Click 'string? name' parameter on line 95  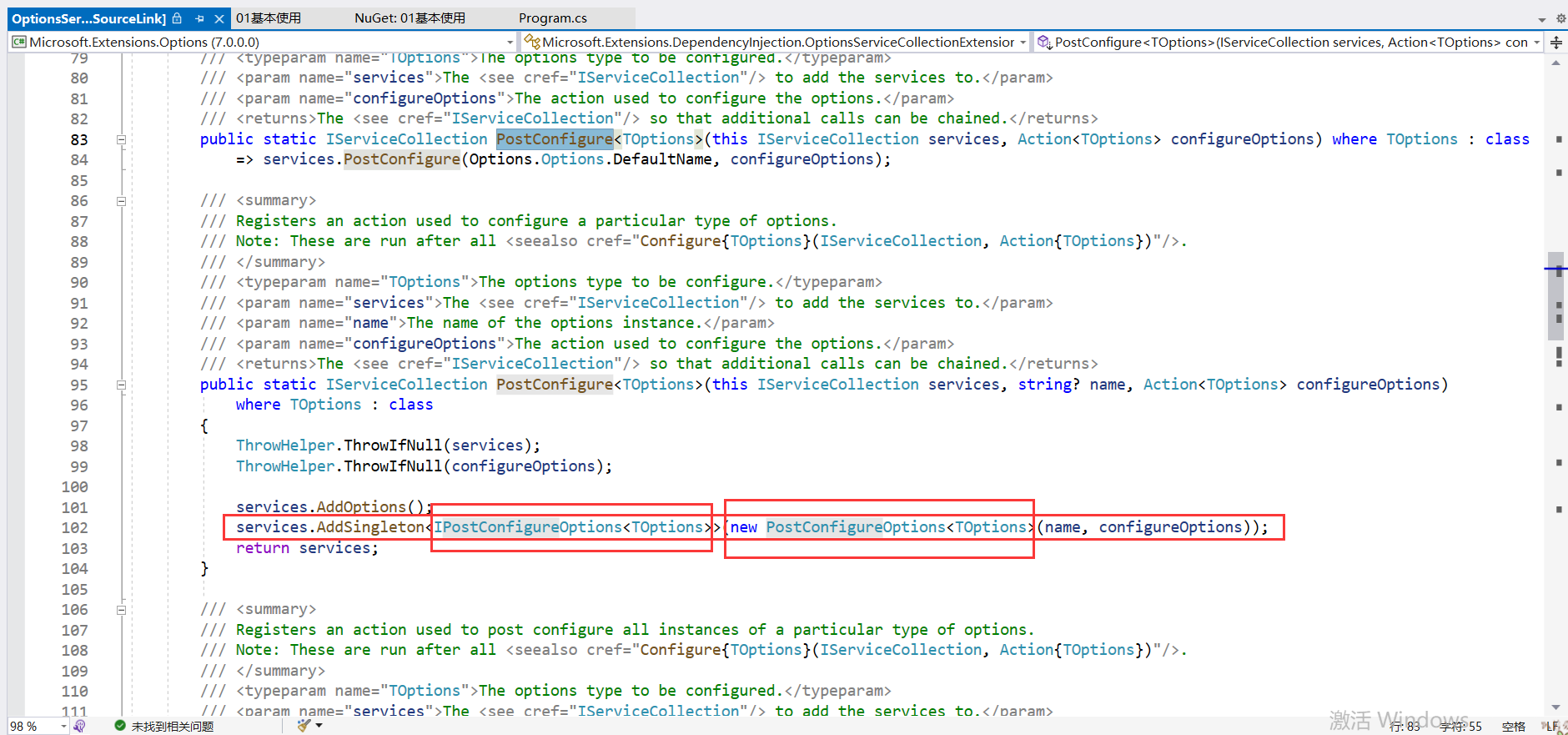click(1072, 385)
